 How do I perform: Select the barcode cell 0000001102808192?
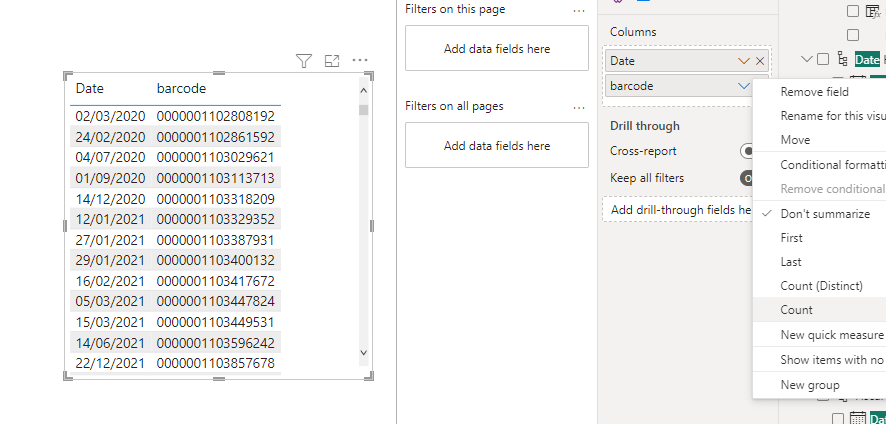point(216,116)
